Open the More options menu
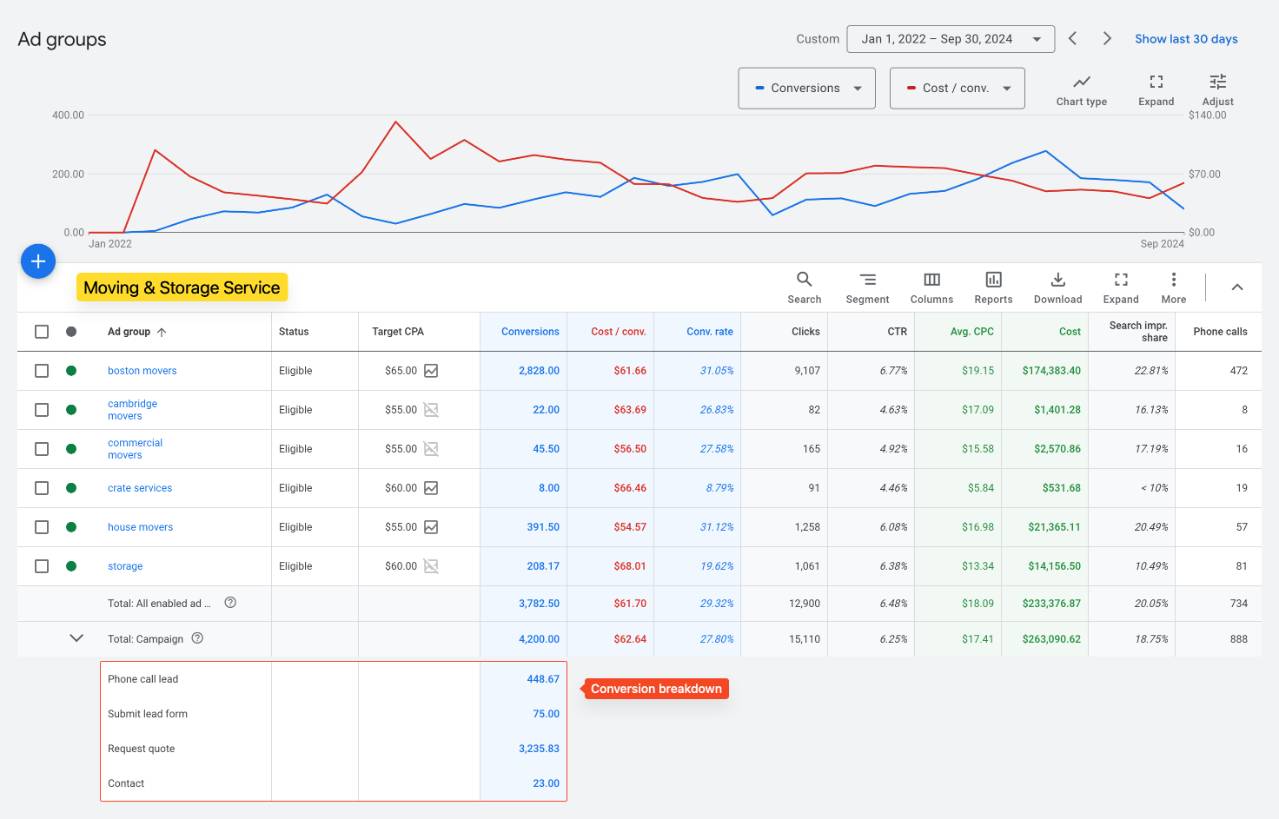 point(1173,288)
